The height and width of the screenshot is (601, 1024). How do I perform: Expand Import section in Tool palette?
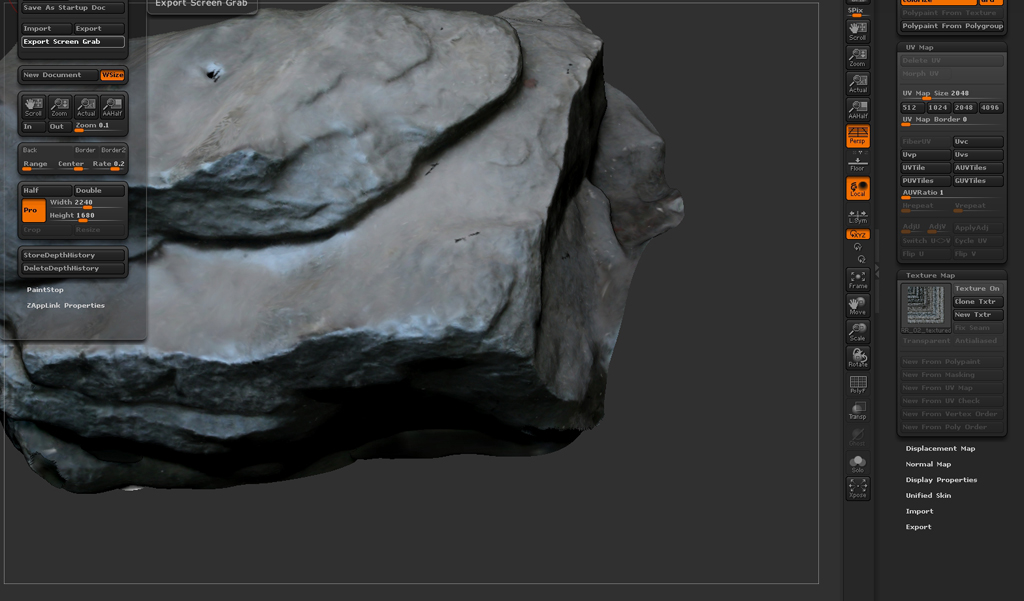[x=920, y=512]
